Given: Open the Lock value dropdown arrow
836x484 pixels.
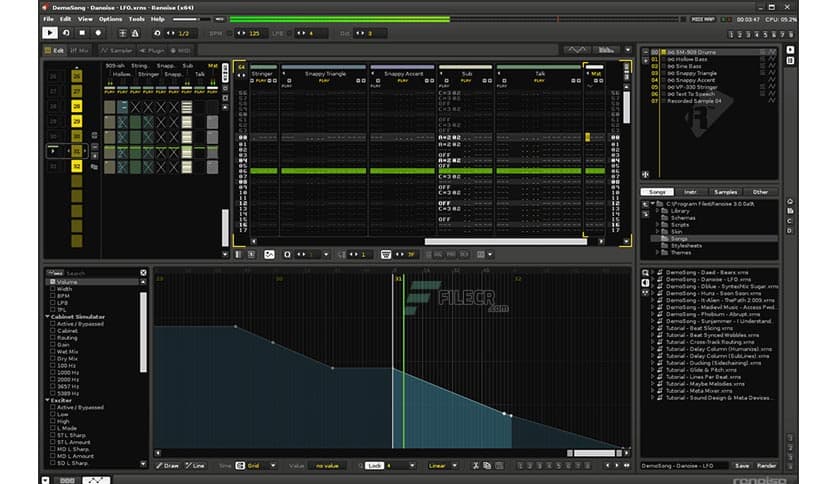Looking at the screenshot, I should click(x=412, y=466).
